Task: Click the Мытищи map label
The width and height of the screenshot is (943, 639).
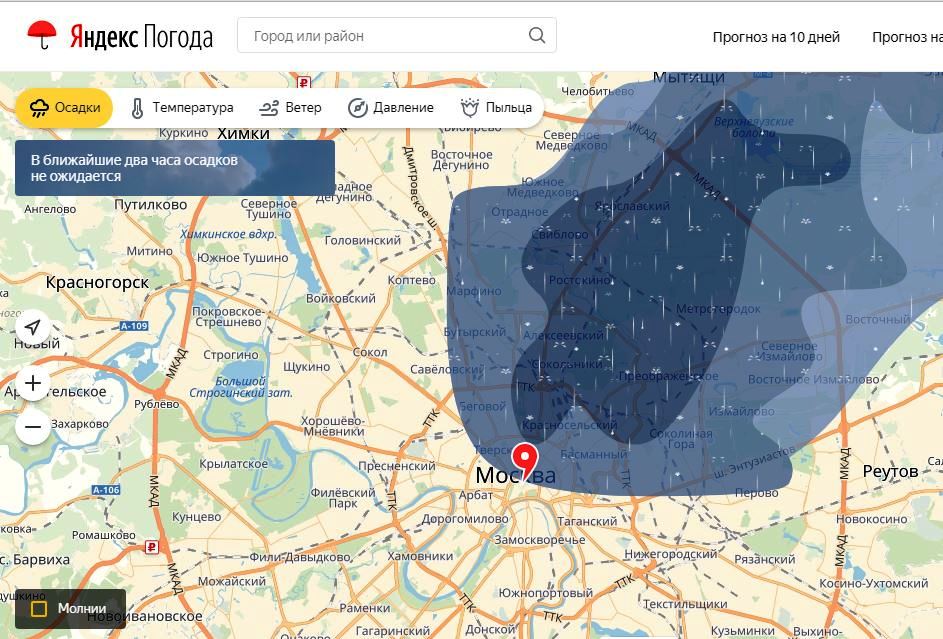Action: 689,78
